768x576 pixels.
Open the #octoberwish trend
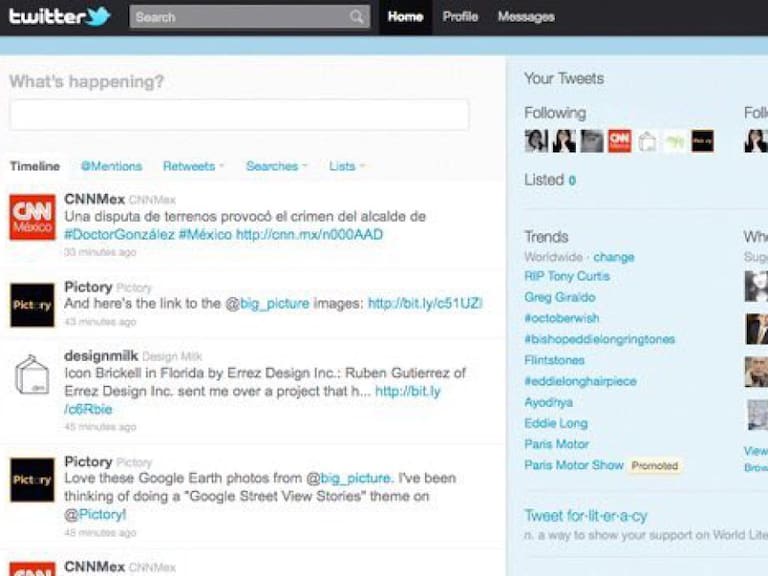point(561,318)
